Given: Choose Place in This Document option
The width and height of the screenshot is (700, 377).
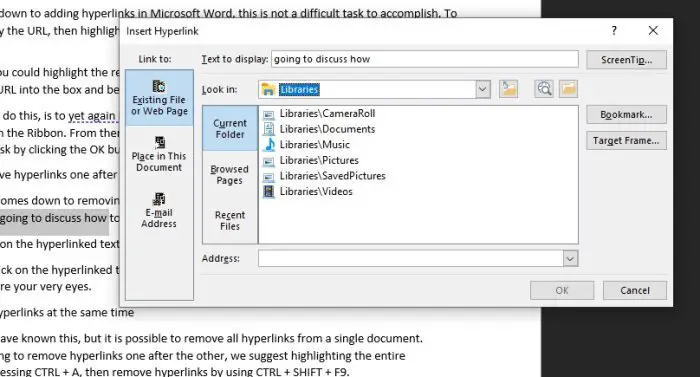Looking at the screenshot, I should [159, 155].
